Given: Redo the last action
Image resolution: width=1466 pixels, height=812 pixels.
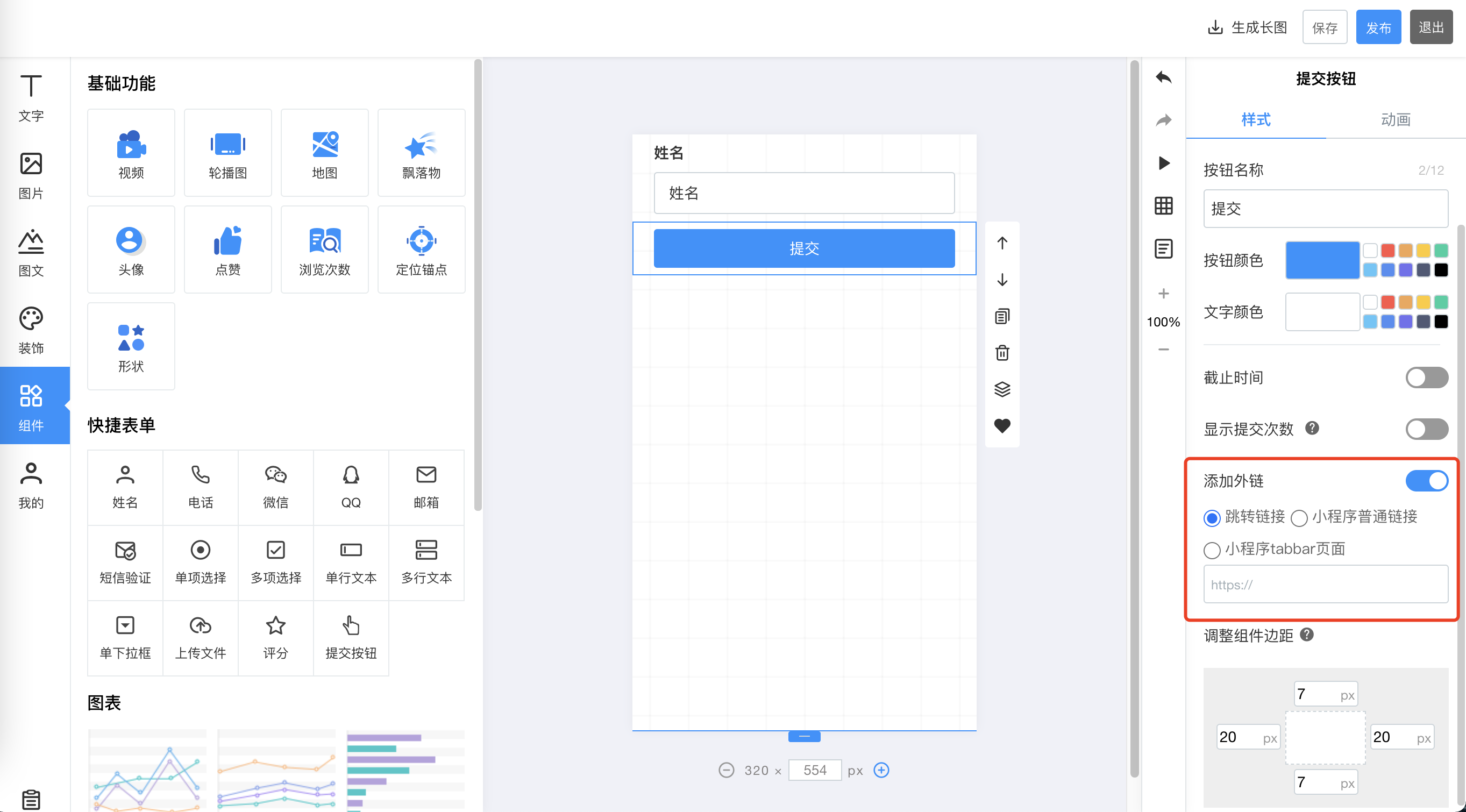Looking at the screenshot, I should coord(1163,120).
